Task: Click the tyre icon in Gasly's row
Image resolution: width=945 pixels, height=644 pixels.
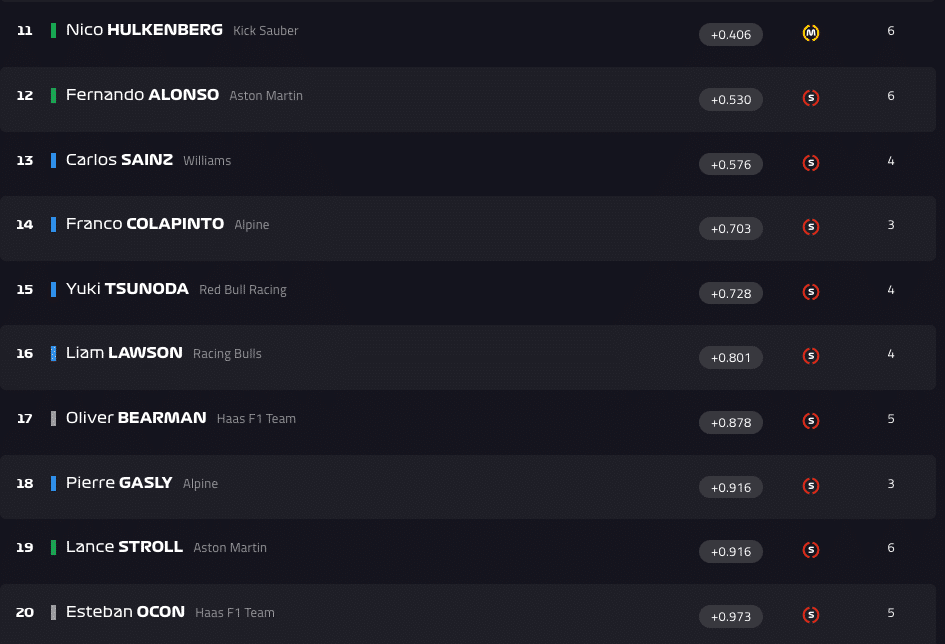Action: point(811,486)
